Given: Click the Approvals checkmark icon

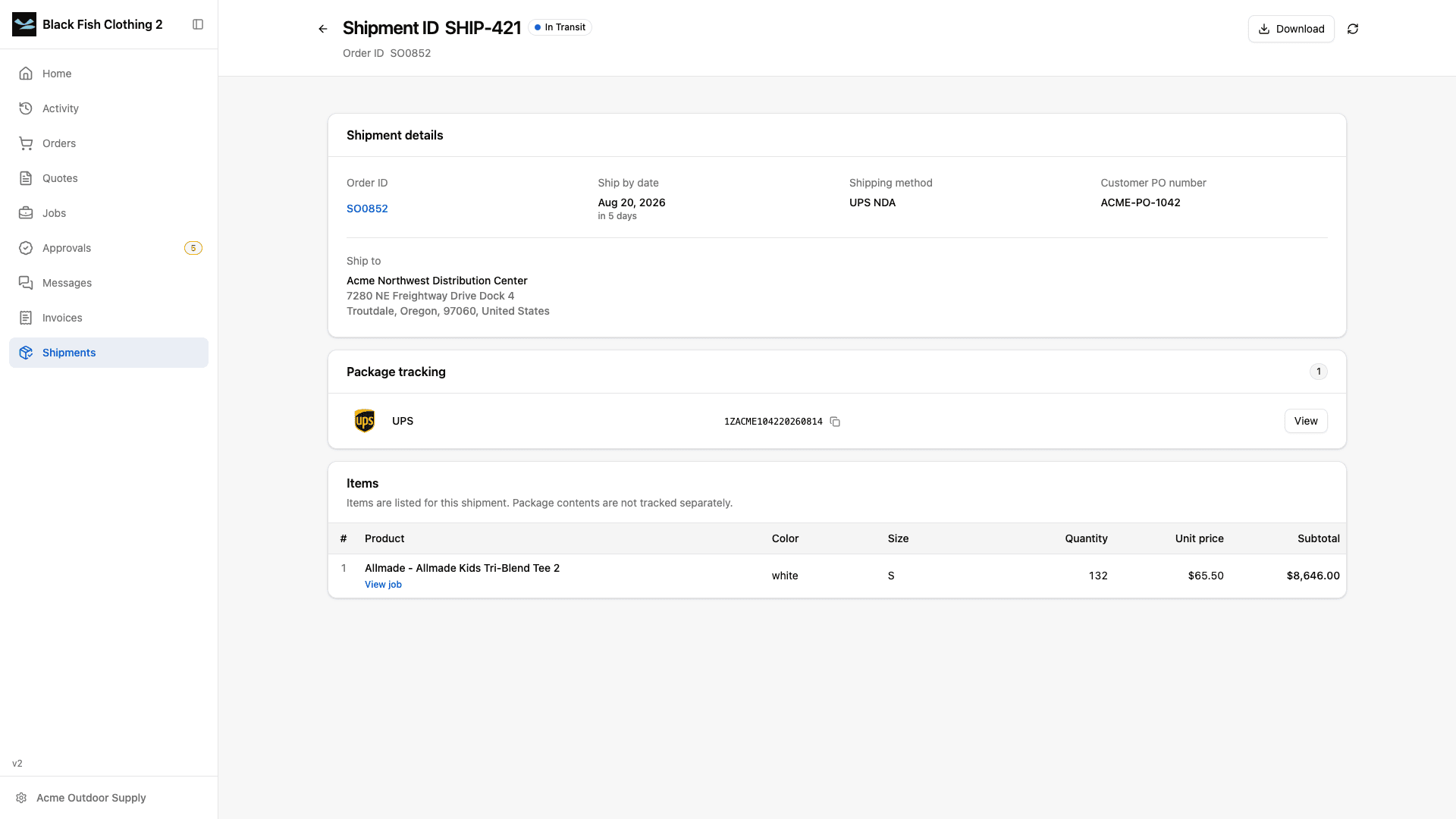Looking at the screenshot, I should [26, 248].
